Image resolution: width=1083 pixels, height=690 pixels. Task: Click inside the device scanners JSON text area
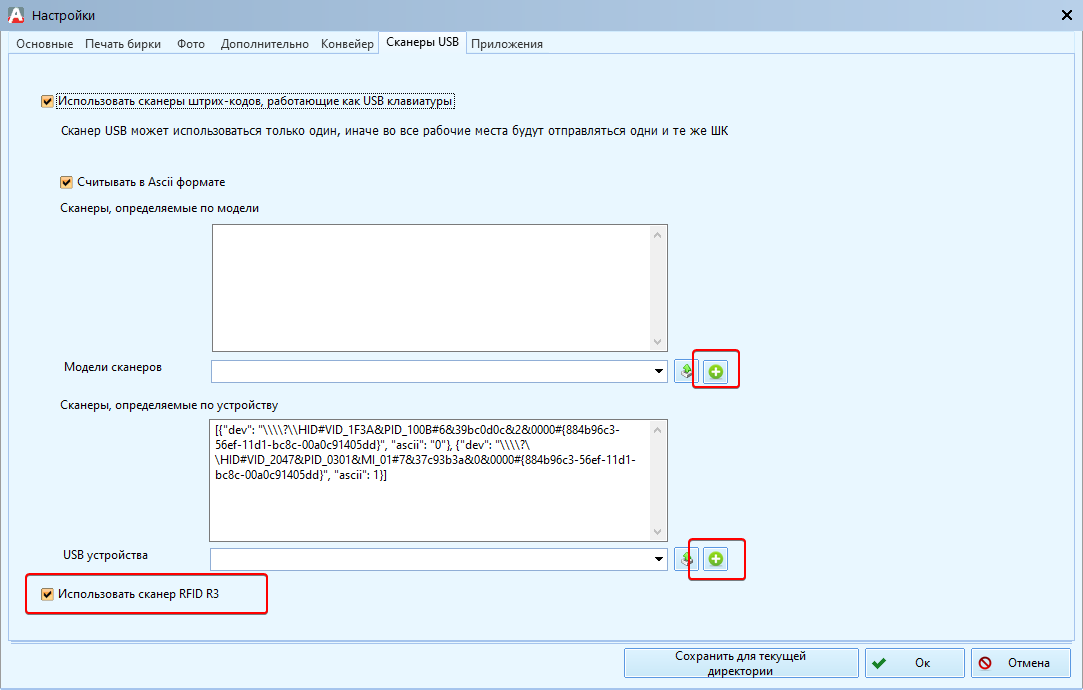pos(430,500)
